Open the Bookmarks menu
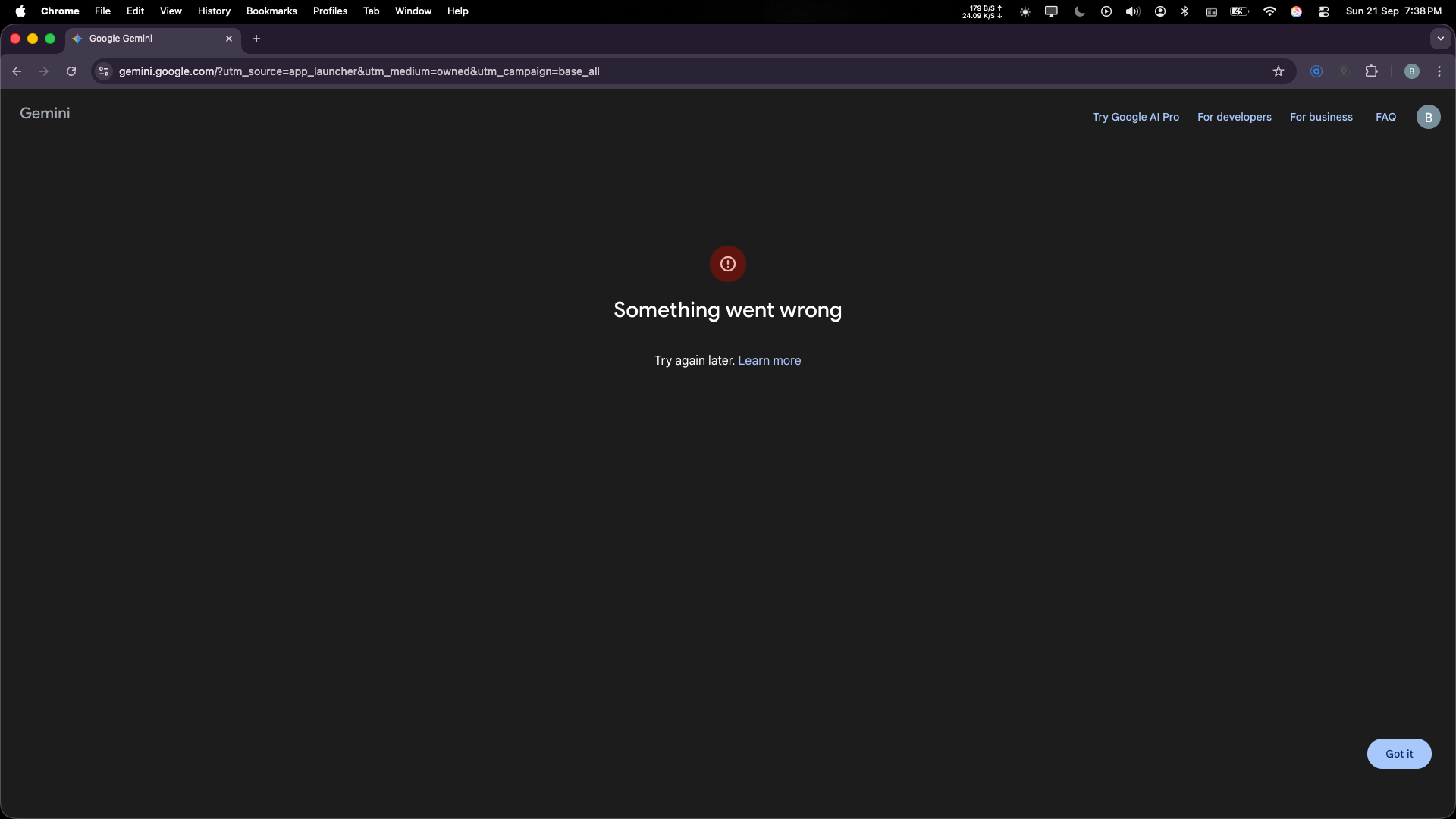 coord(271,11)
